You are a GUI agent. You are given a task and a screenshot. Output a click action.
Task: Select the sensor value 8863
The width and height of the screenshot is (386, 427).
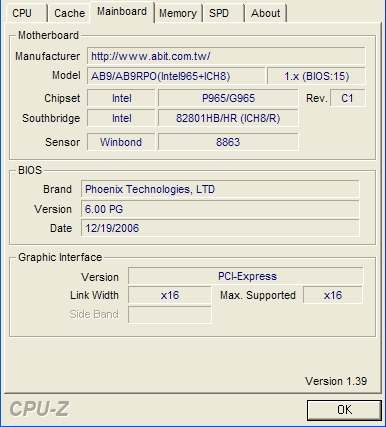[x=228, y=142]
